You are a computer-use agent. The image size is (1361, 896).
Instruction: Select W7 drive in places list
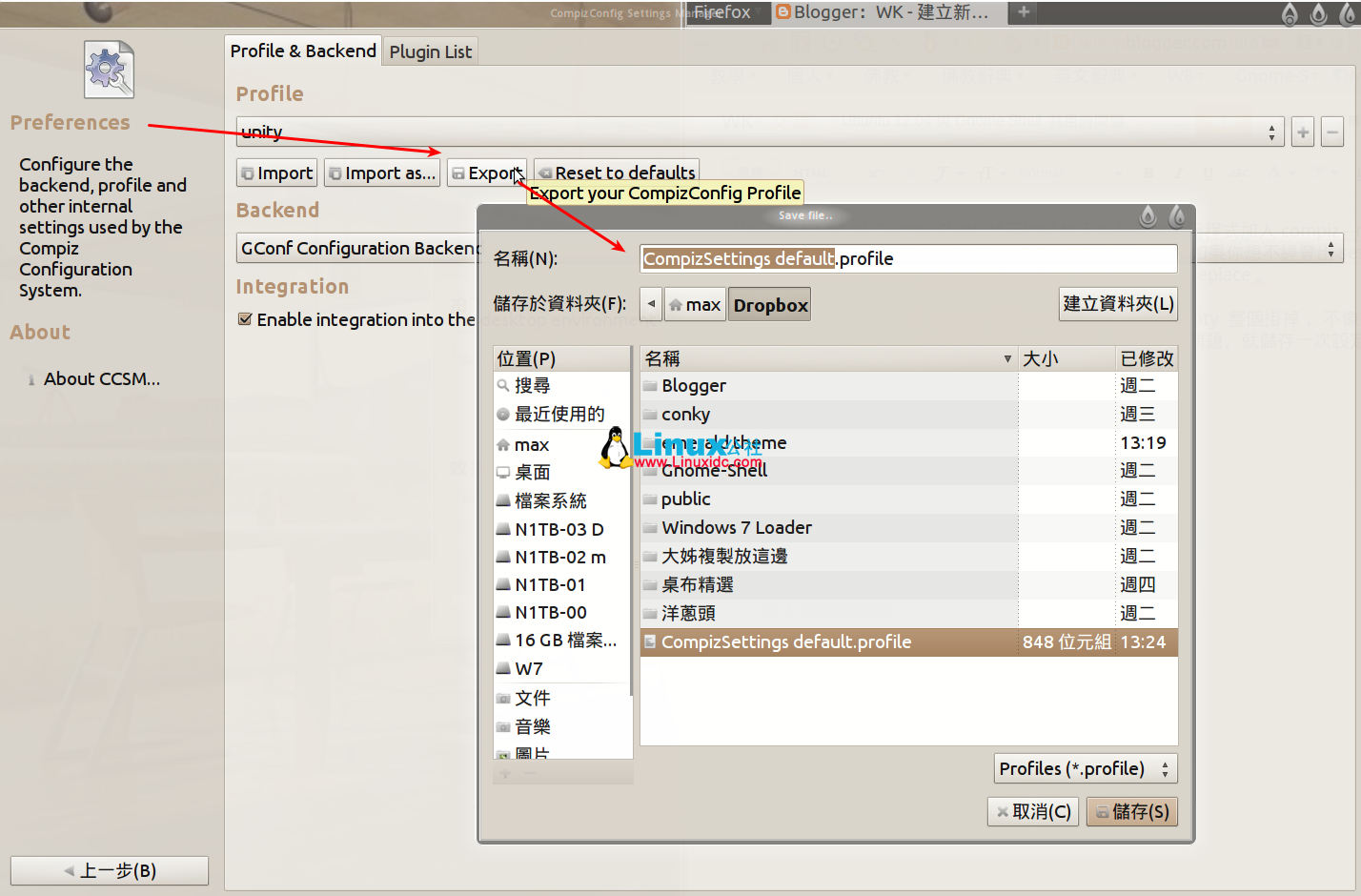click(x=562, y=668)
